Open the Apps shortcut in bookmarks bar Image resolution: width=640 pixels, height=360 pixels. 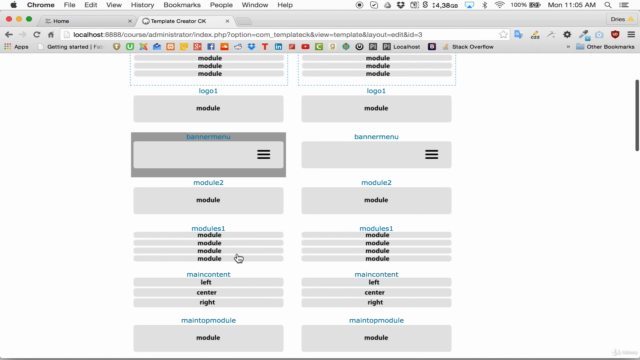tap(16, 47)
